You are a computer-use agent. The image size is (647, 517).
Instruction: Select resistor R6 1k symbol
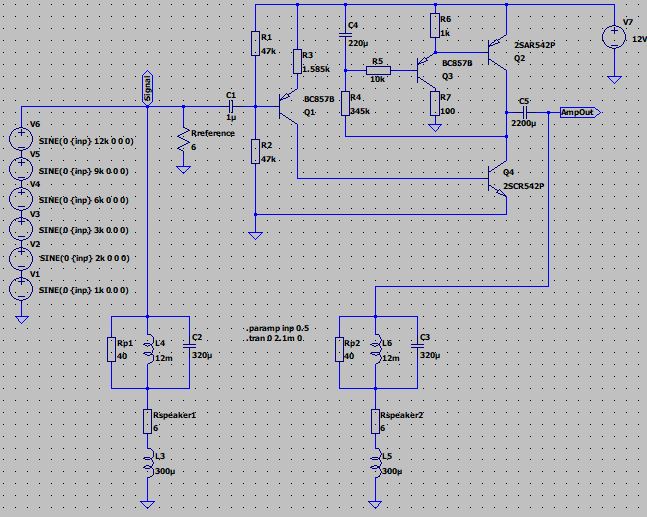coord(435,26)
